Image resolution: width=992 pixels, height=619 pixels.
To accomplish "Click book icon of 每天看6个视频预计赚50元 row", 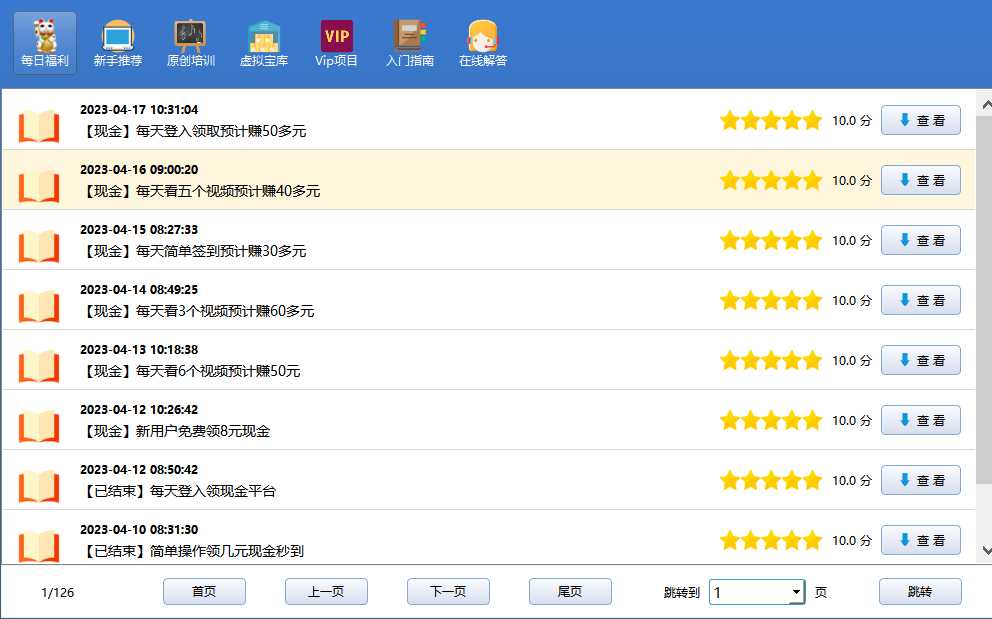I will (x=39, y=366).
